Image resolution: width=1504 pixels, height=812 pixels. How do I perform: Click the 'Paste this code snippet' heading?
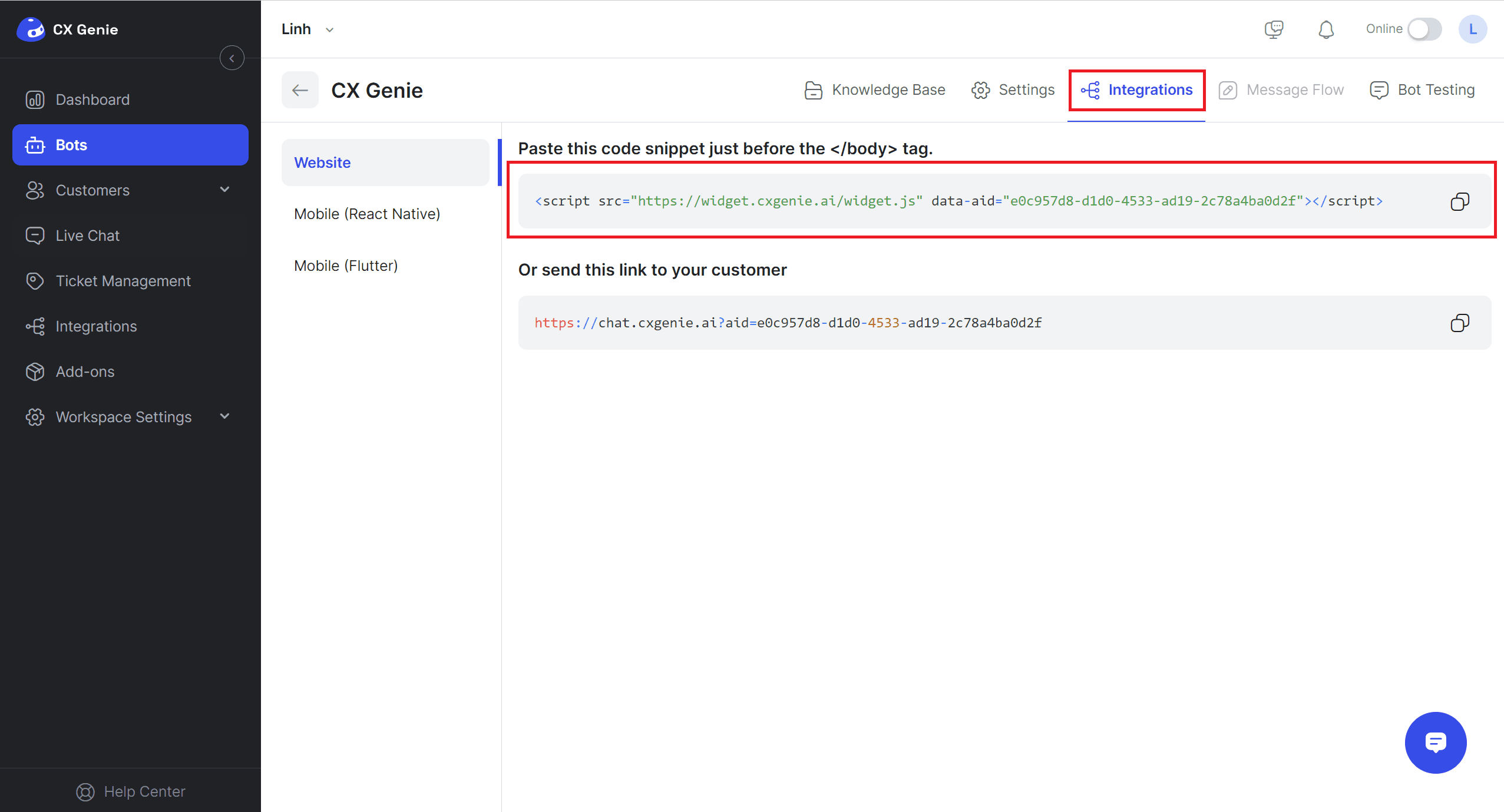[725, 149]
